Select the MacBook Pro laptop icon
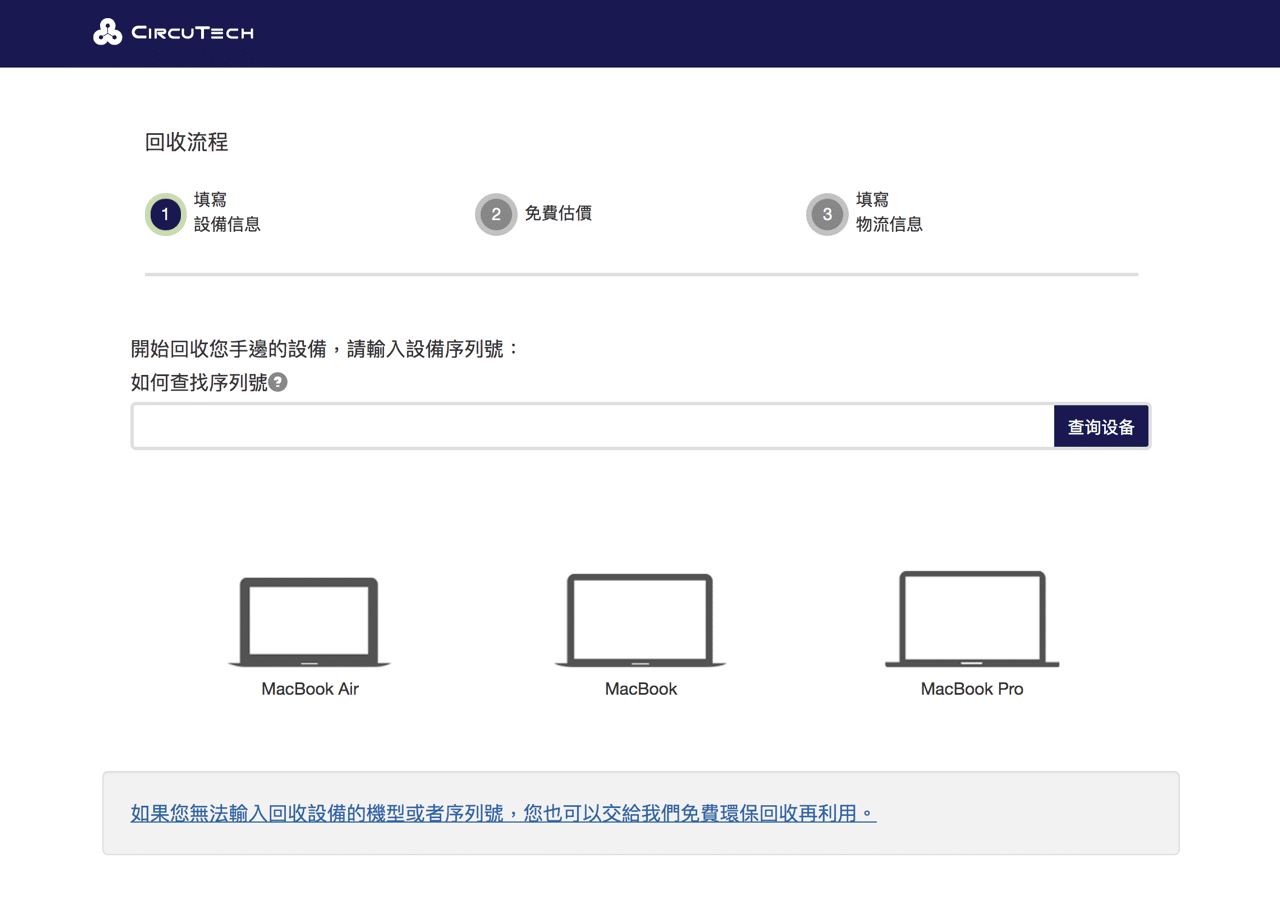This screenshot has width=1280, height=898. coord(972,619)
